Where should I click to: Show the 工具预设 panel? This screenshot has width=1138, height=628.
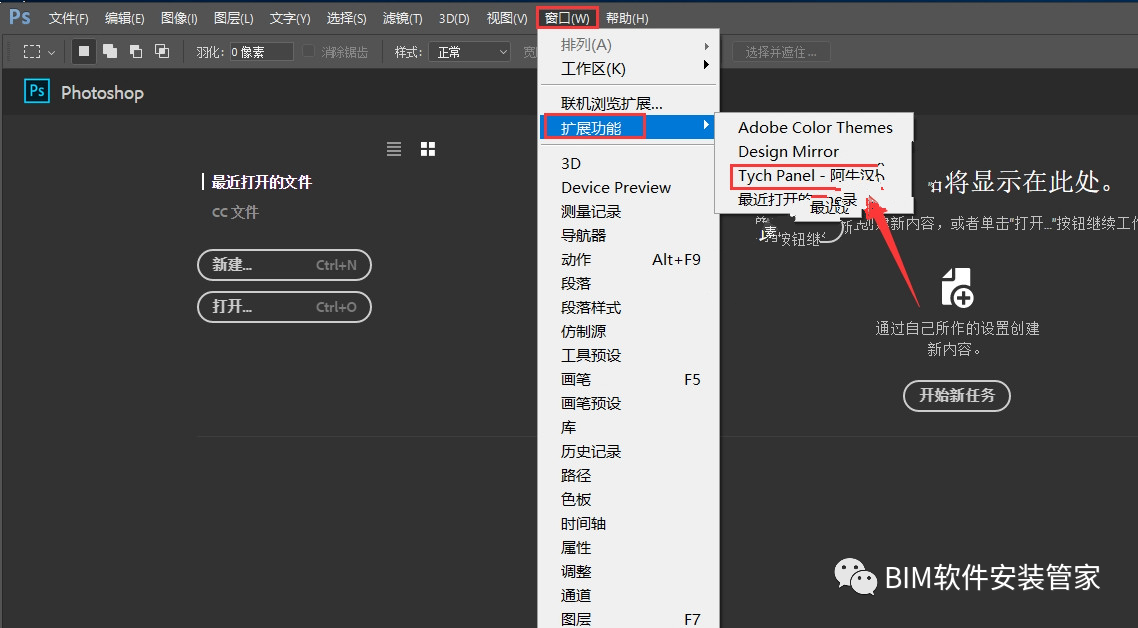(x=629, y=355)
